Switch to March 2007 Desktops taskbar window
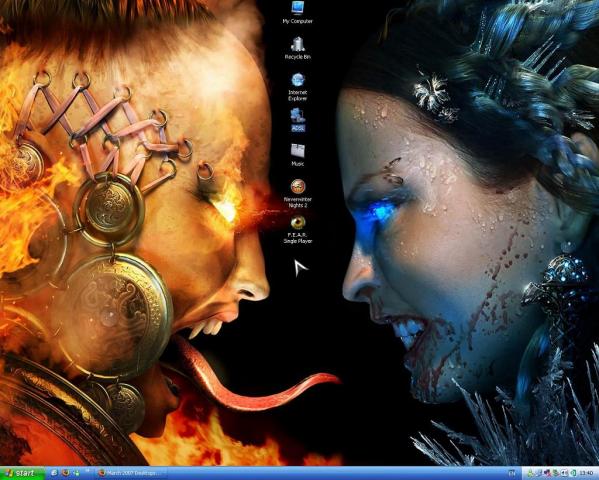 click(130, 473)
